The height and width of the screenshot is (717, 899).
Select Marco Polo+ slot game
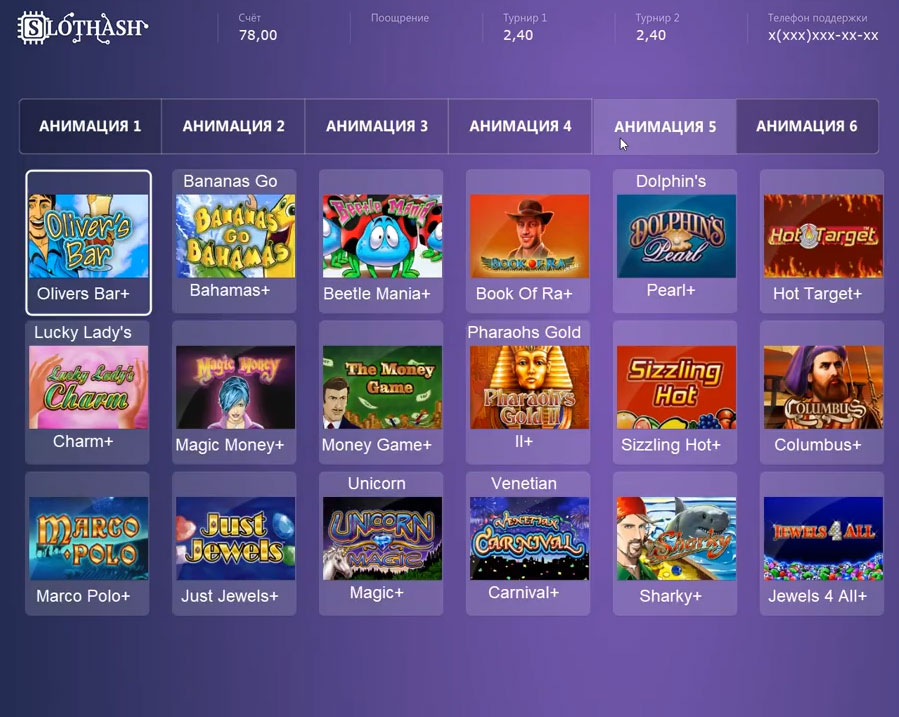(x=87, y=544)
